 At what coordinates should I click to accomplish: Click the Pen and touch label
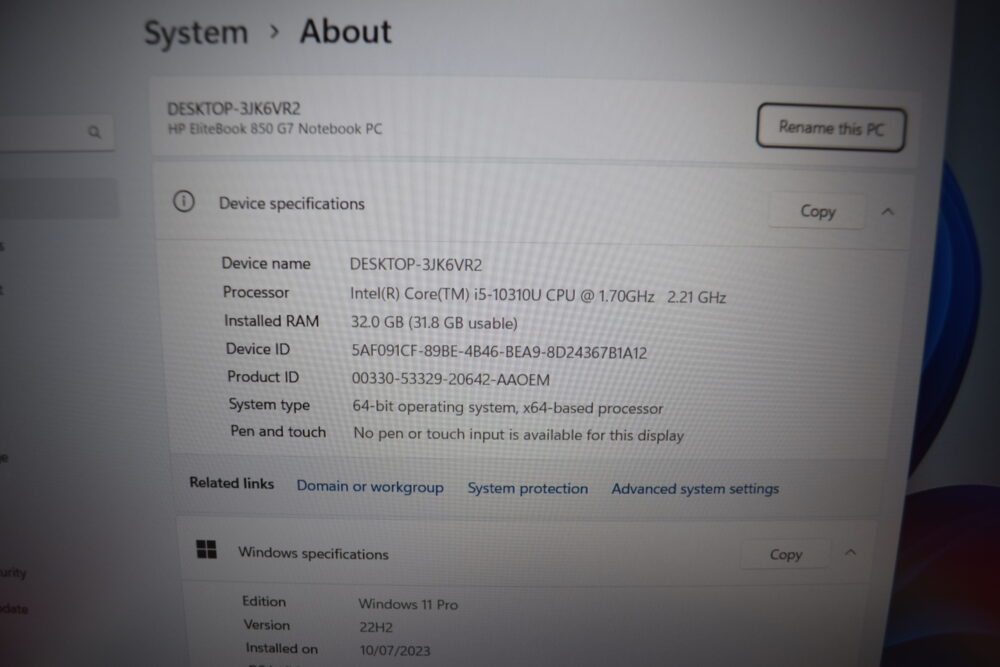[x=278, y=432]
